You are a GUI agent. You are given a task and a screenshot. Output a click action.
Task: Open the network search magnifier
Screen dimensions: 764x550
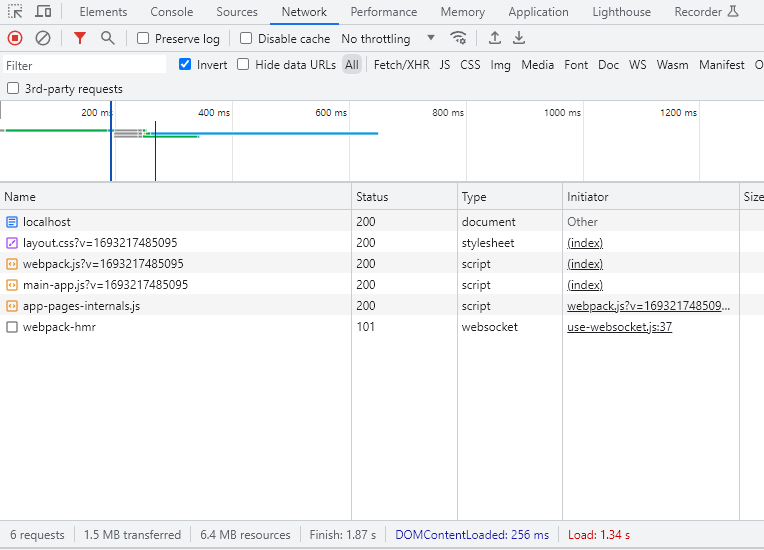[x=108, y=38]
